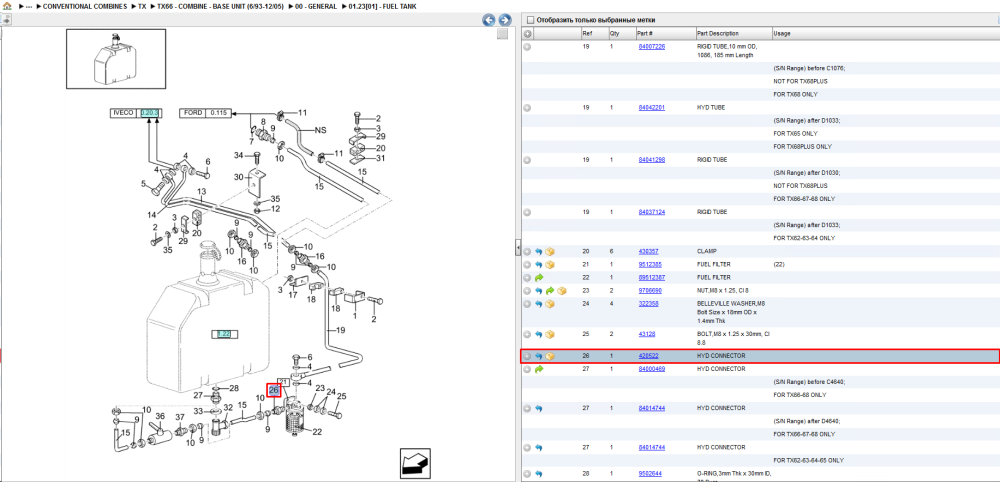Select callout 19 tube in diagram

[x=341, y=330]
